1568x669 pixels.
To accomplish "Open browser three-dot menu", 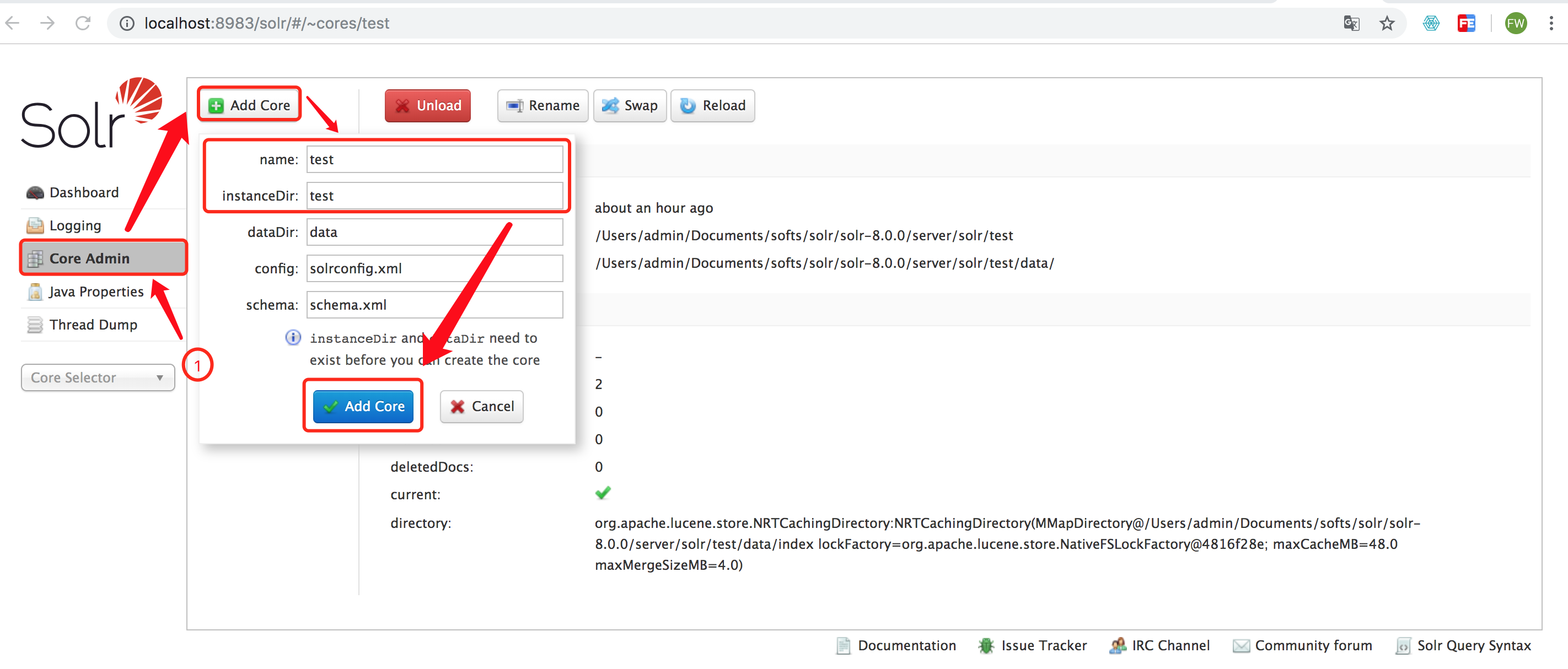I will pyautogui.click(x=1550, y=23).
